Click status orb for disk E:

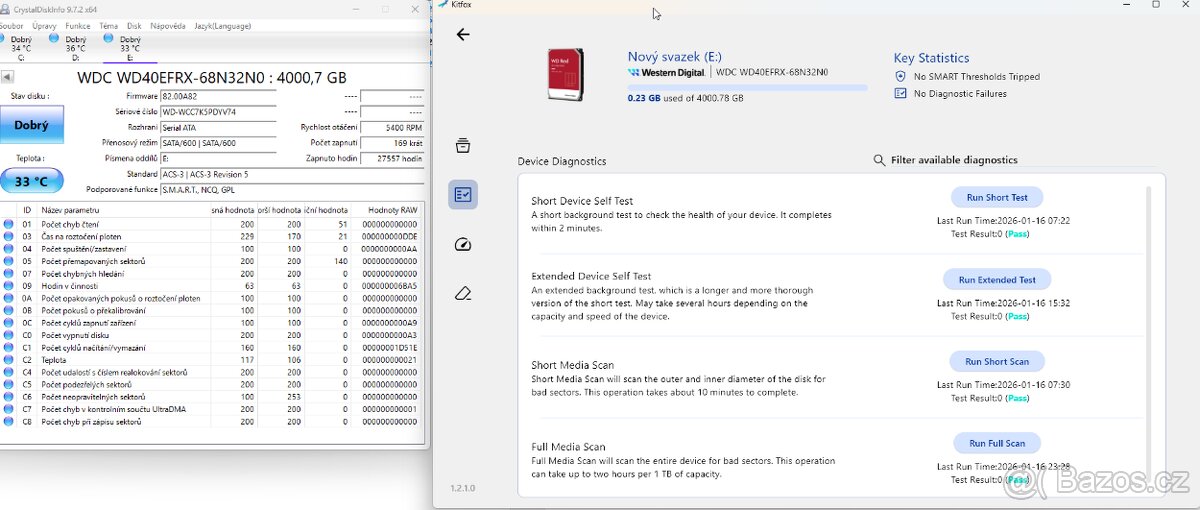(x=108, y=38)
